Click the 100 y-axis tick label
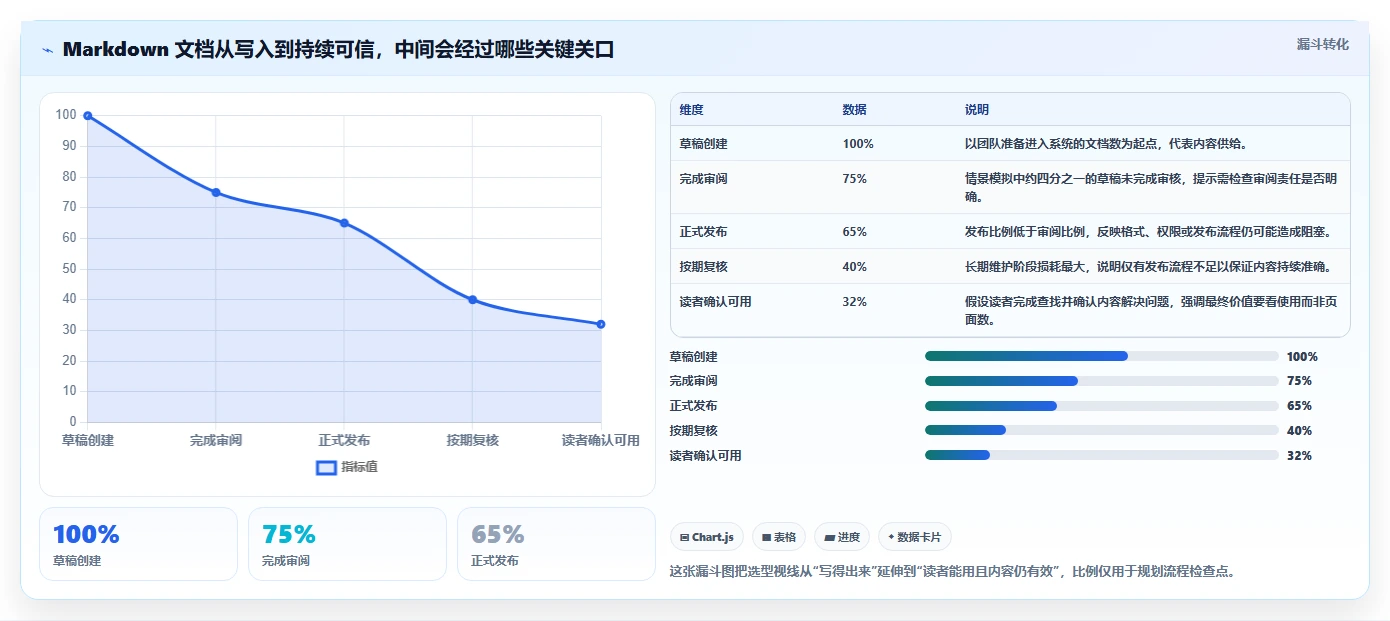The width and height of the screenshot is (1390, 621). click(x=66, y=115)
